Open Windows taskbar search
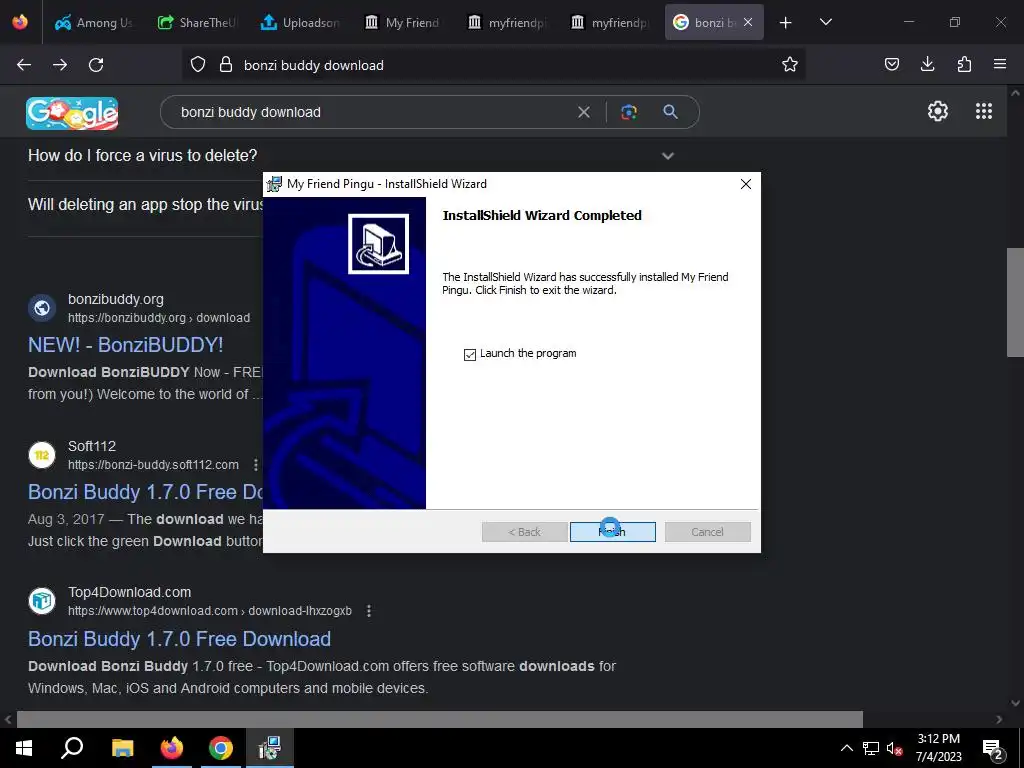The height and width of the screenshot is (768, 1024). [x=72, y=748]
